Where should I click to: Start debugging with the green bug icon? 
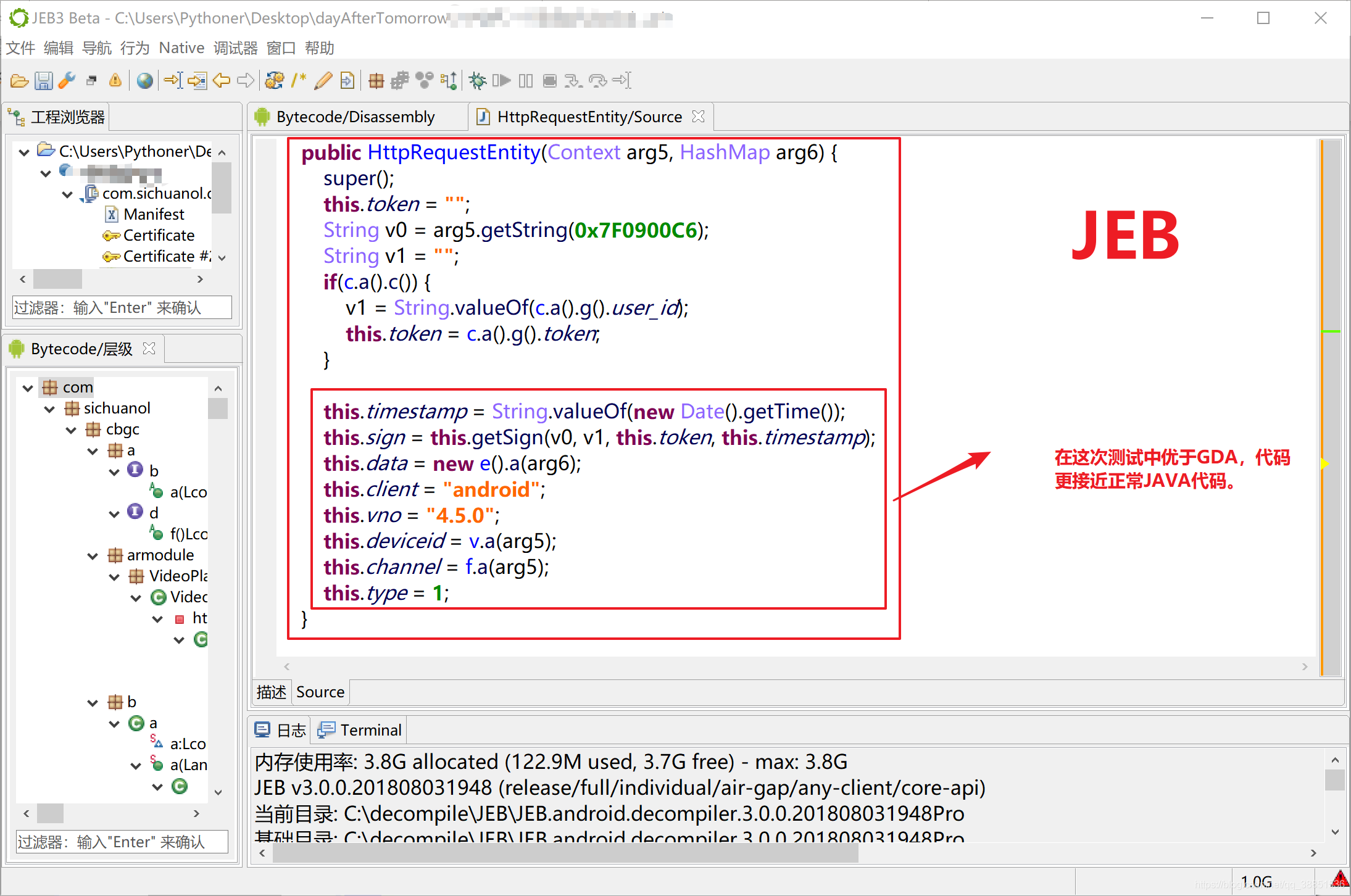pyautogui.click(x=478, y=81)
